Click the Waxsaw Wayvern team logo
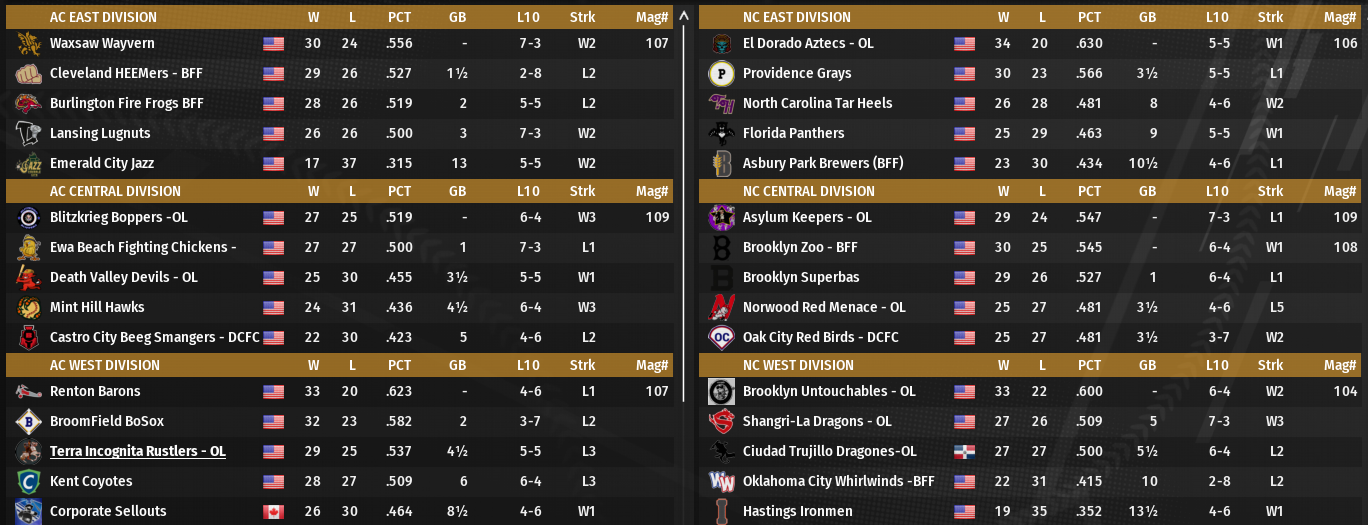The width and height of the screenshot is (1368, 525). pos(28,44)
